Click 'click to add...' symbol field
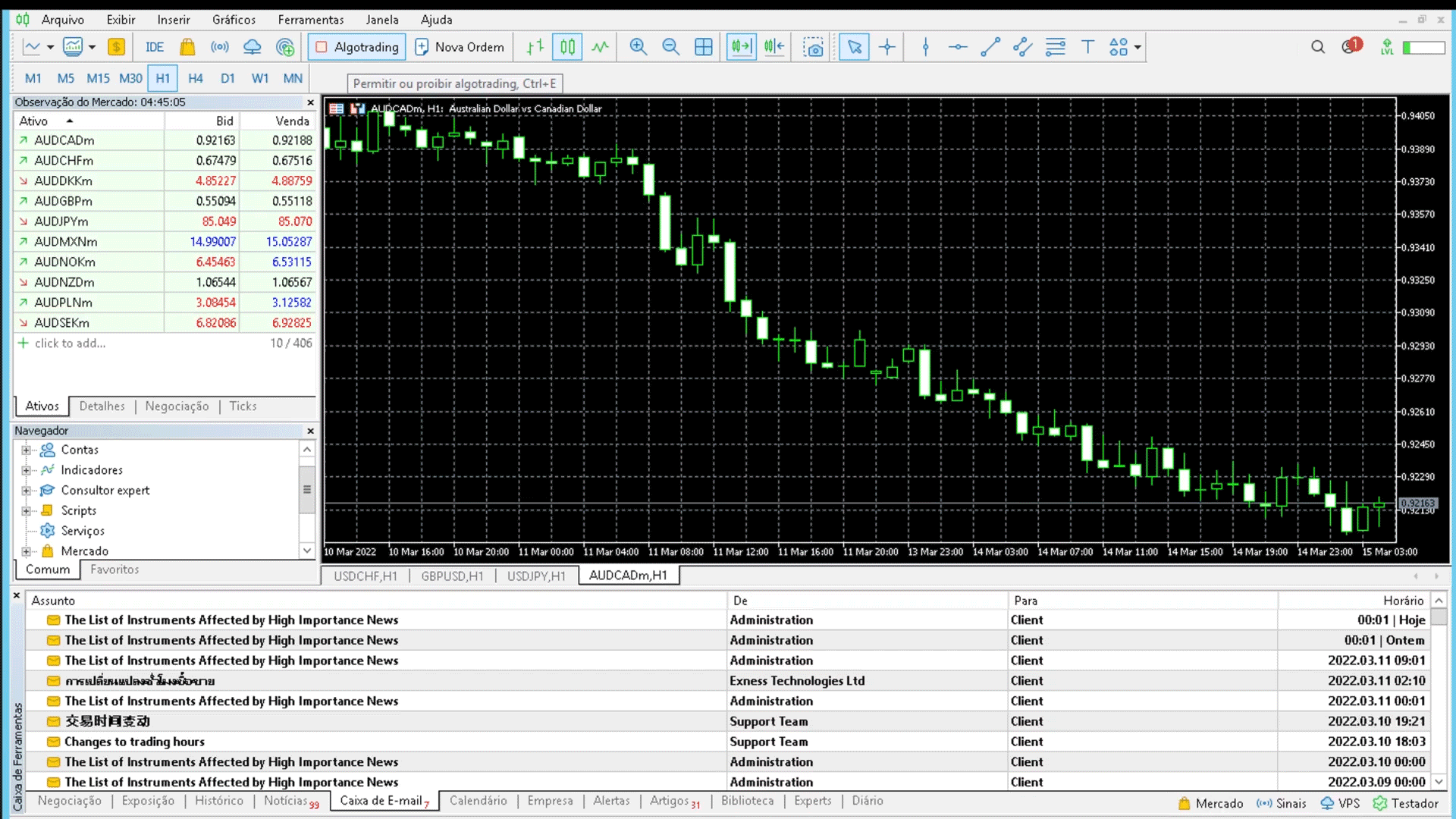1456x819 pixels. (70, 344)
